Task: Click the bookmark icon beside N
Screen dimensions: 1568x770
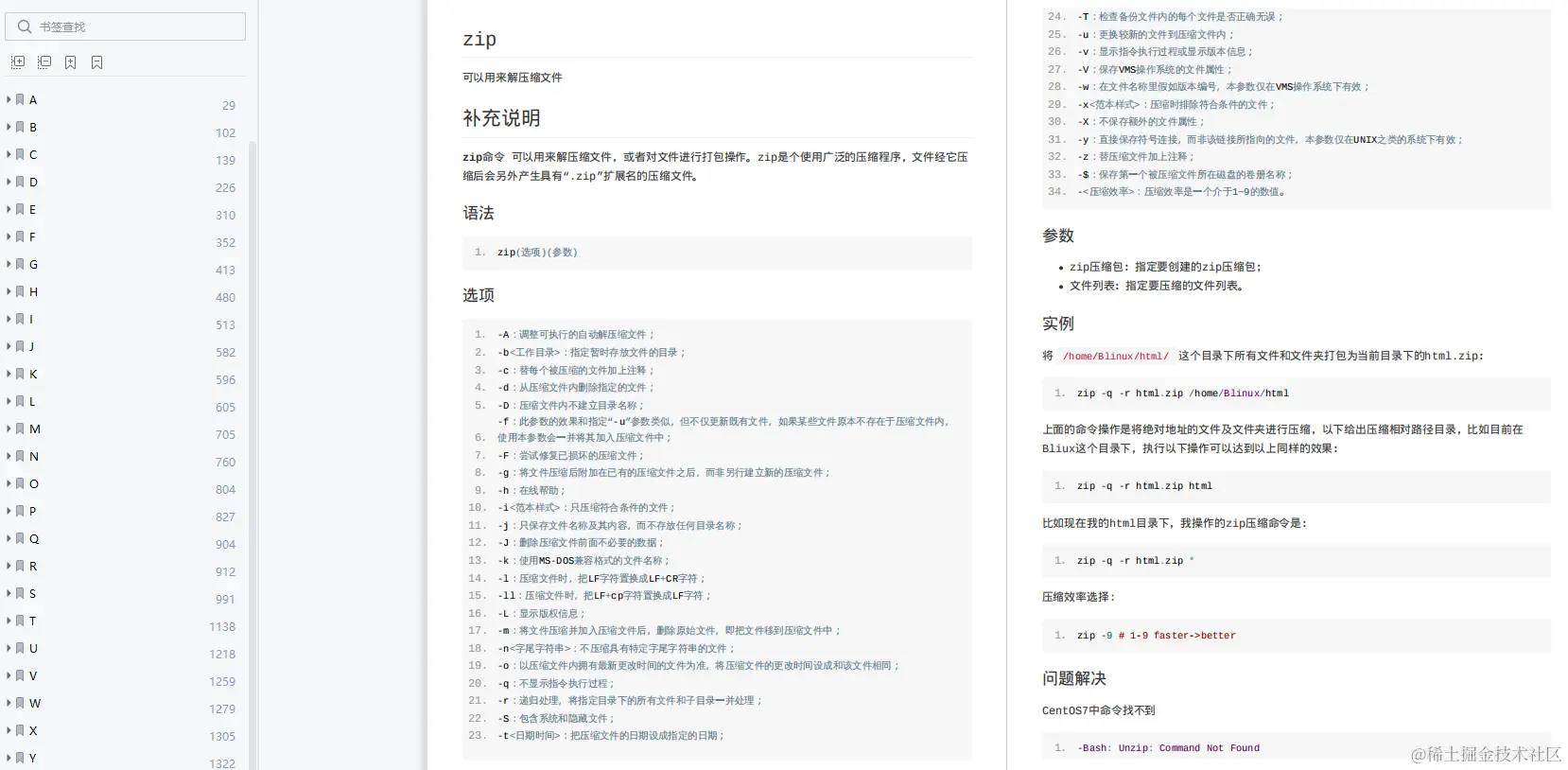Action: point(20,456)
